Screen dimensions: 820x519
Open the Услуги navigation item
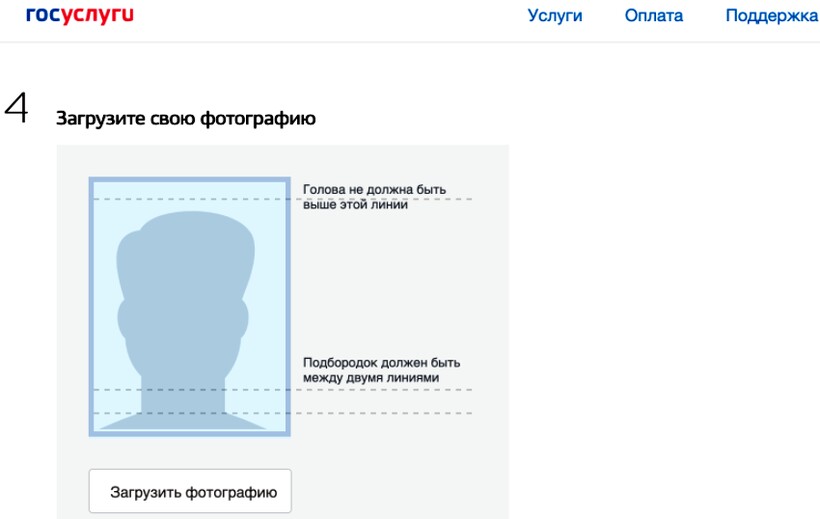[x=554, y=16]
